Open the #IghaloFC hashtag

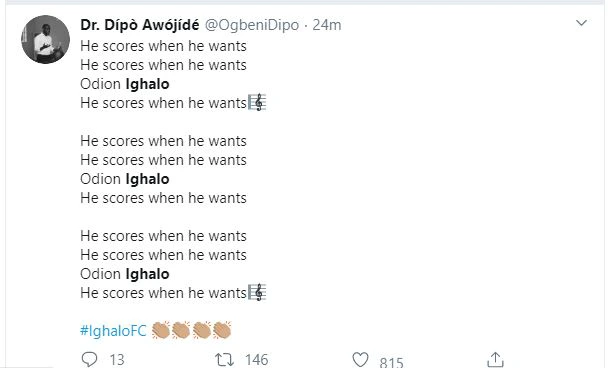(x=113, y=331)
